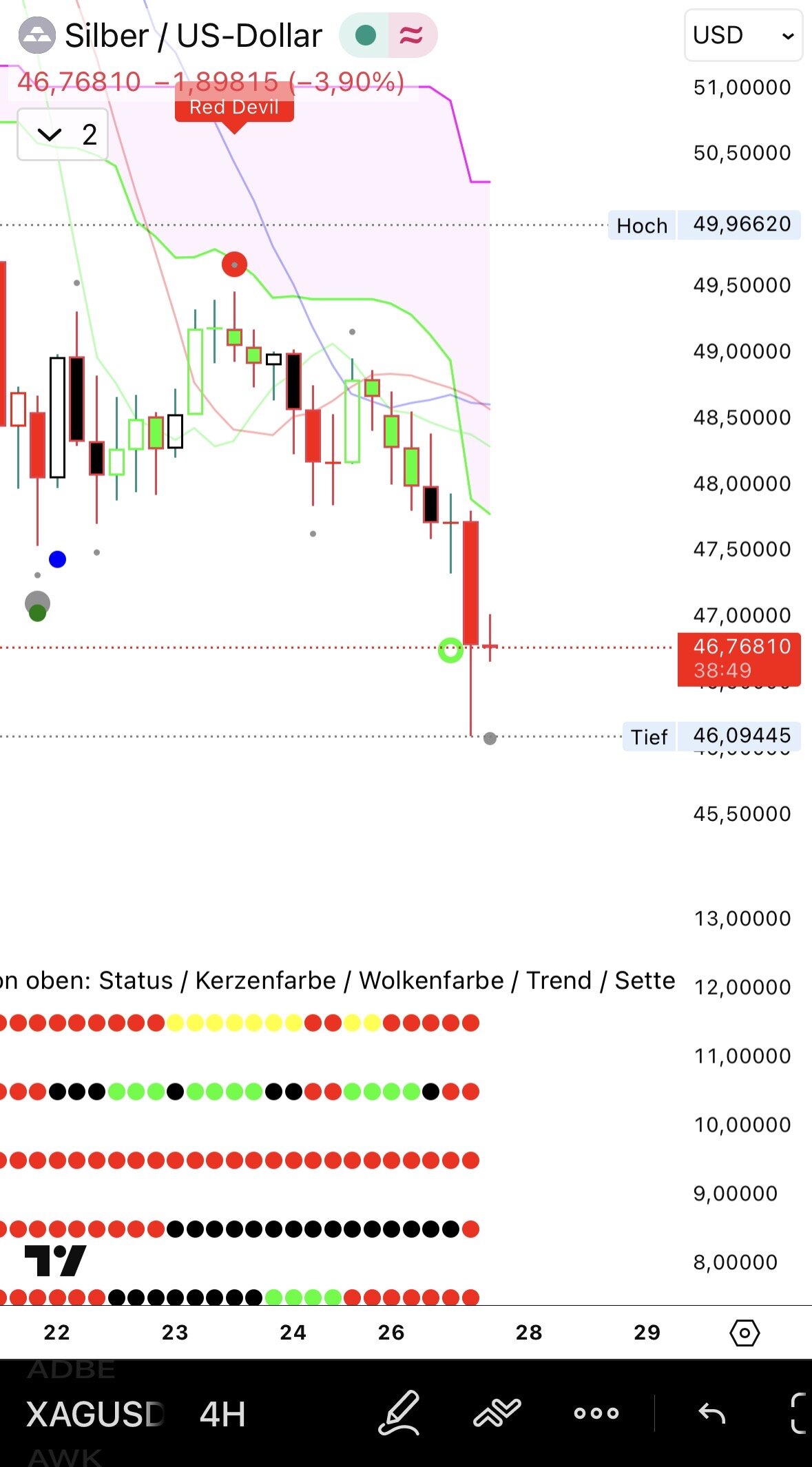
Task: Tap the green market status dot
Action: coord(366,35)
